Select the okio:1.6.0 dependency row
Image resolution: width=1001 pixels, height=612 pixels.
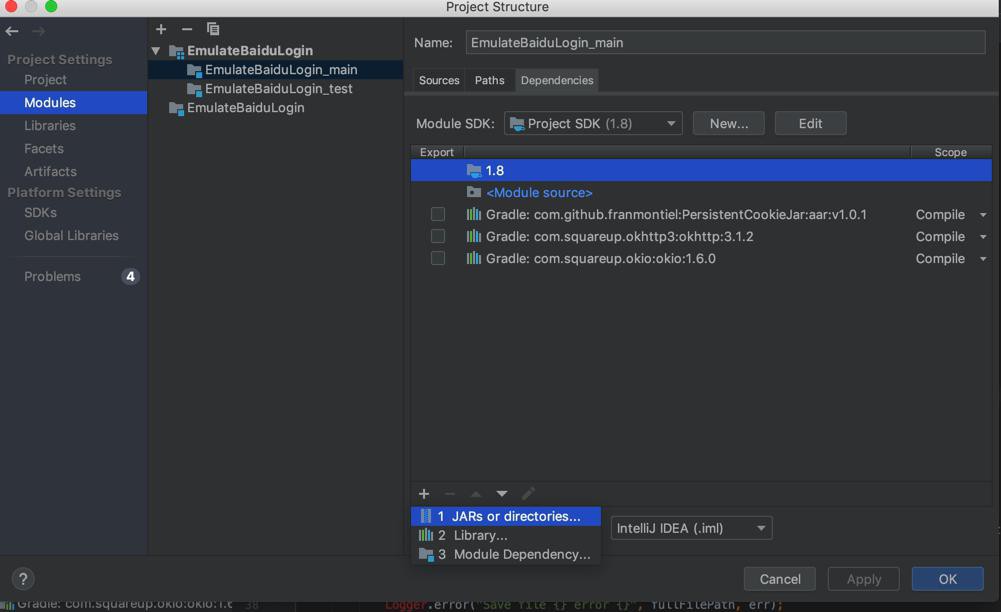click(701, 258)
